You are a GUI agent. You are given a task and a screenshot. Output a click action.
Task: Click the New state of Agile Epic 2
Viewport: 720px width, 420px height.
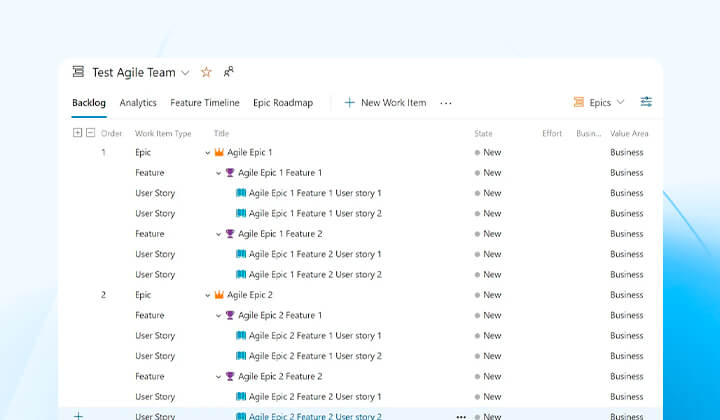pos(488,295)
